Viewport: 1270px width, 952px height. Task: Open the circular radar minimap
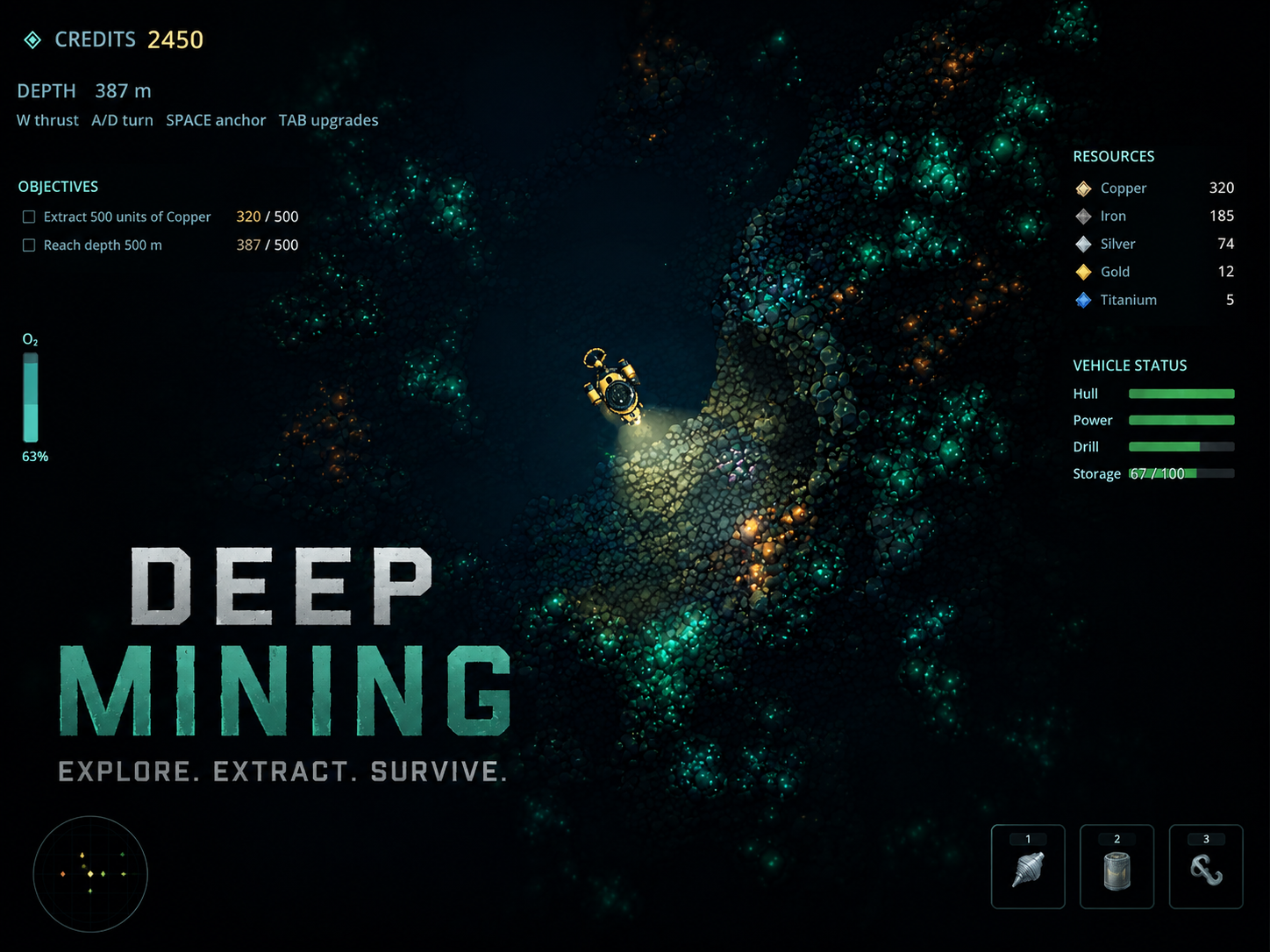click(90, 874)
